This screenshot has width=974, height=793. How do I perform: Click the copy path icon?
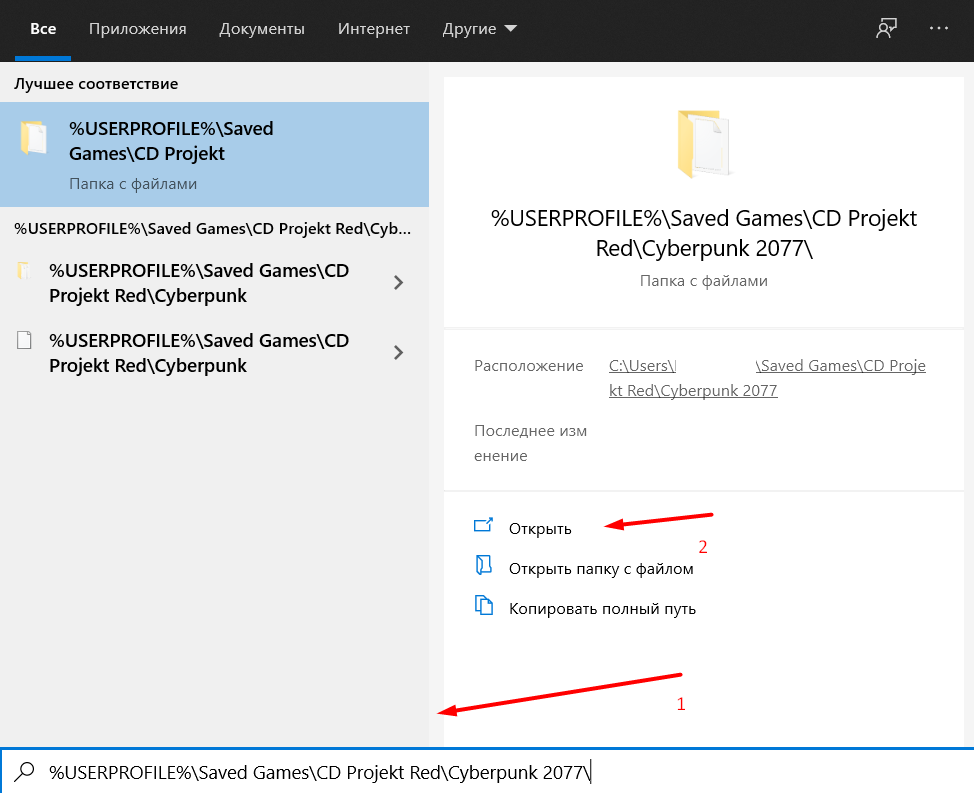(484, 605)
